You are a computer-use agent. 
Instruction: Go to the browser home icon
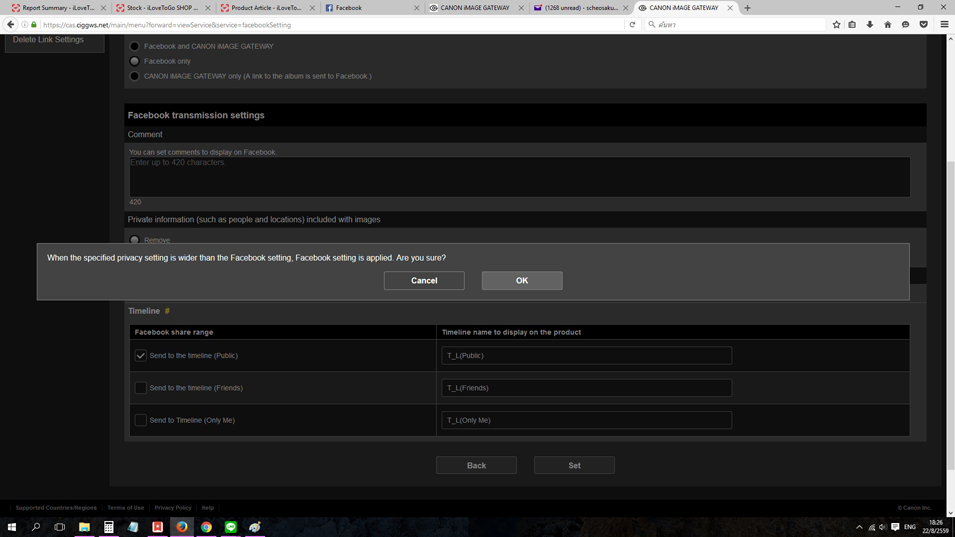(887, 25)
